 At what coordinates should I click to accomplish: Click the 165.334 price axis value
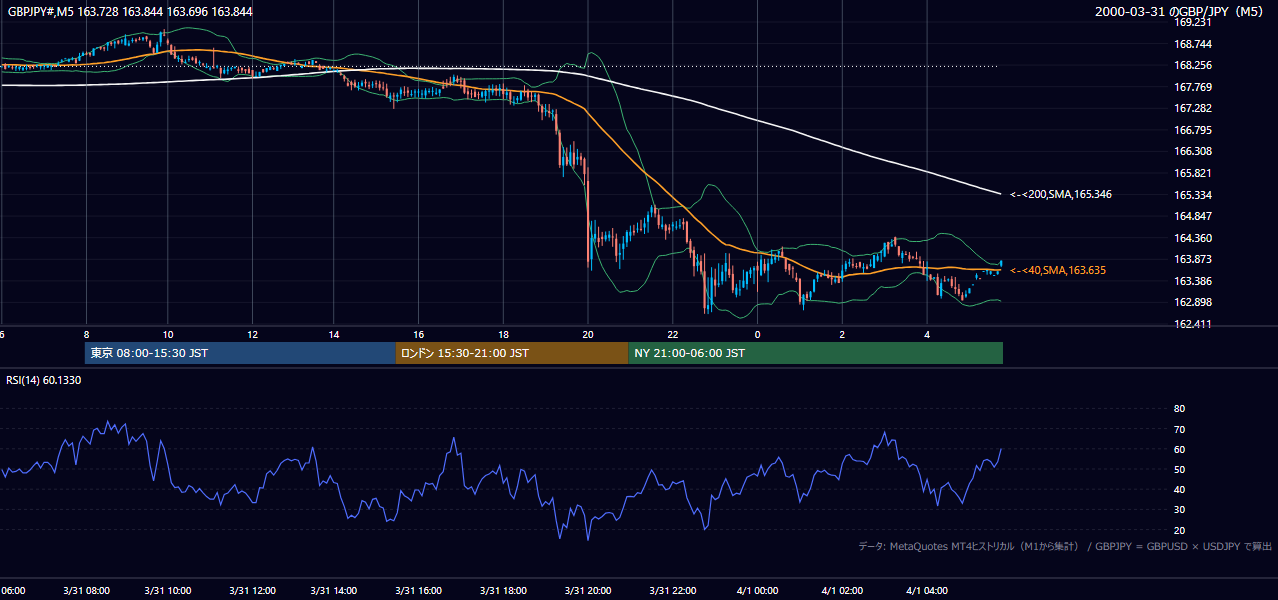tap(1193, 195)
